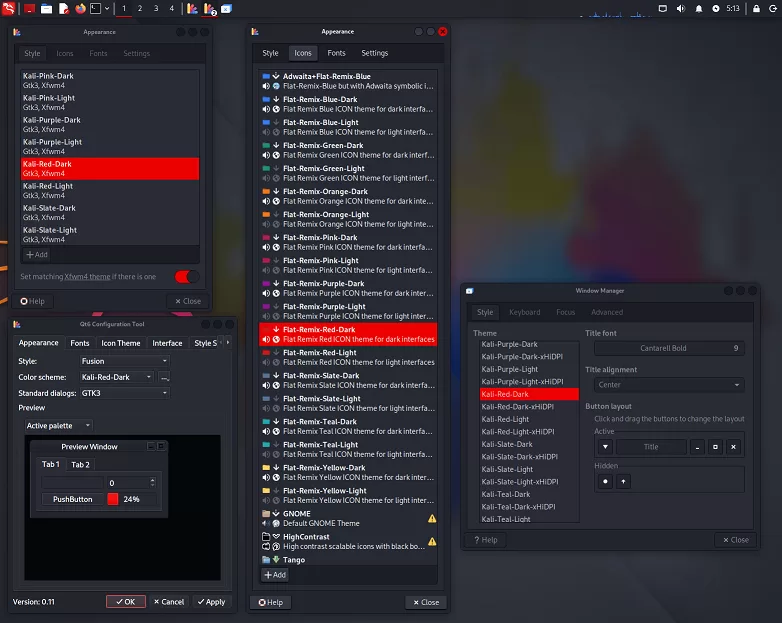Viewport: 782px width, 623px height.
Task: Click the Title box in button layout
Action: pyautogui.click(x=651, y=447)
